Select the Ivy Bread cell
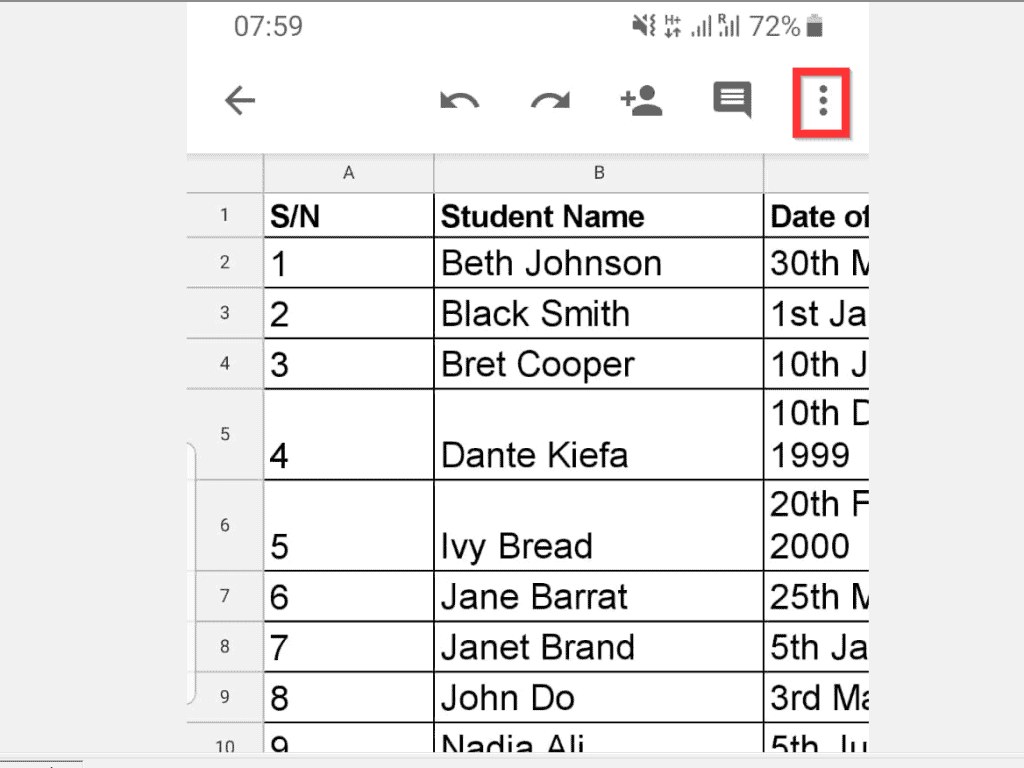The height and width of the screenshot is (768, 1024). tap(599, 526)
